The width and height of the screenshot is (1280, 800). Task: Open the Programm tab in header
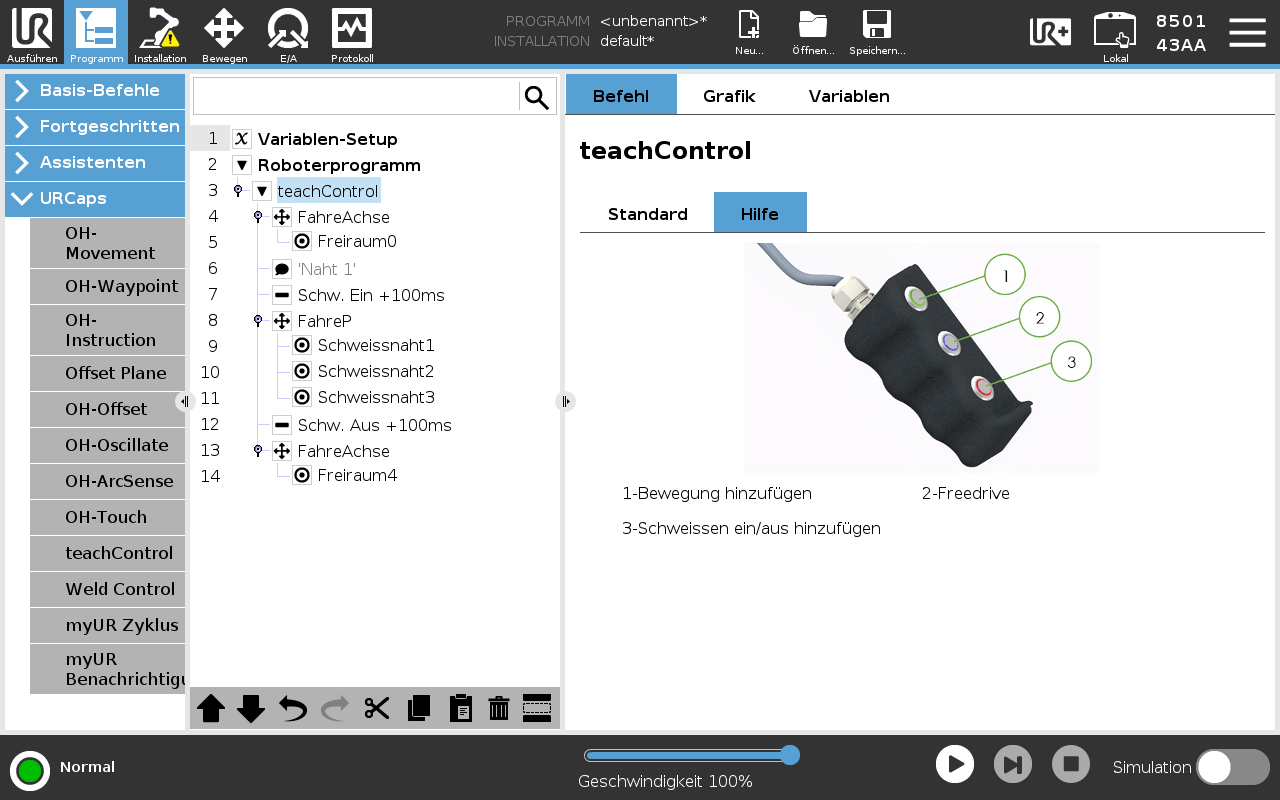pos(96,33)
